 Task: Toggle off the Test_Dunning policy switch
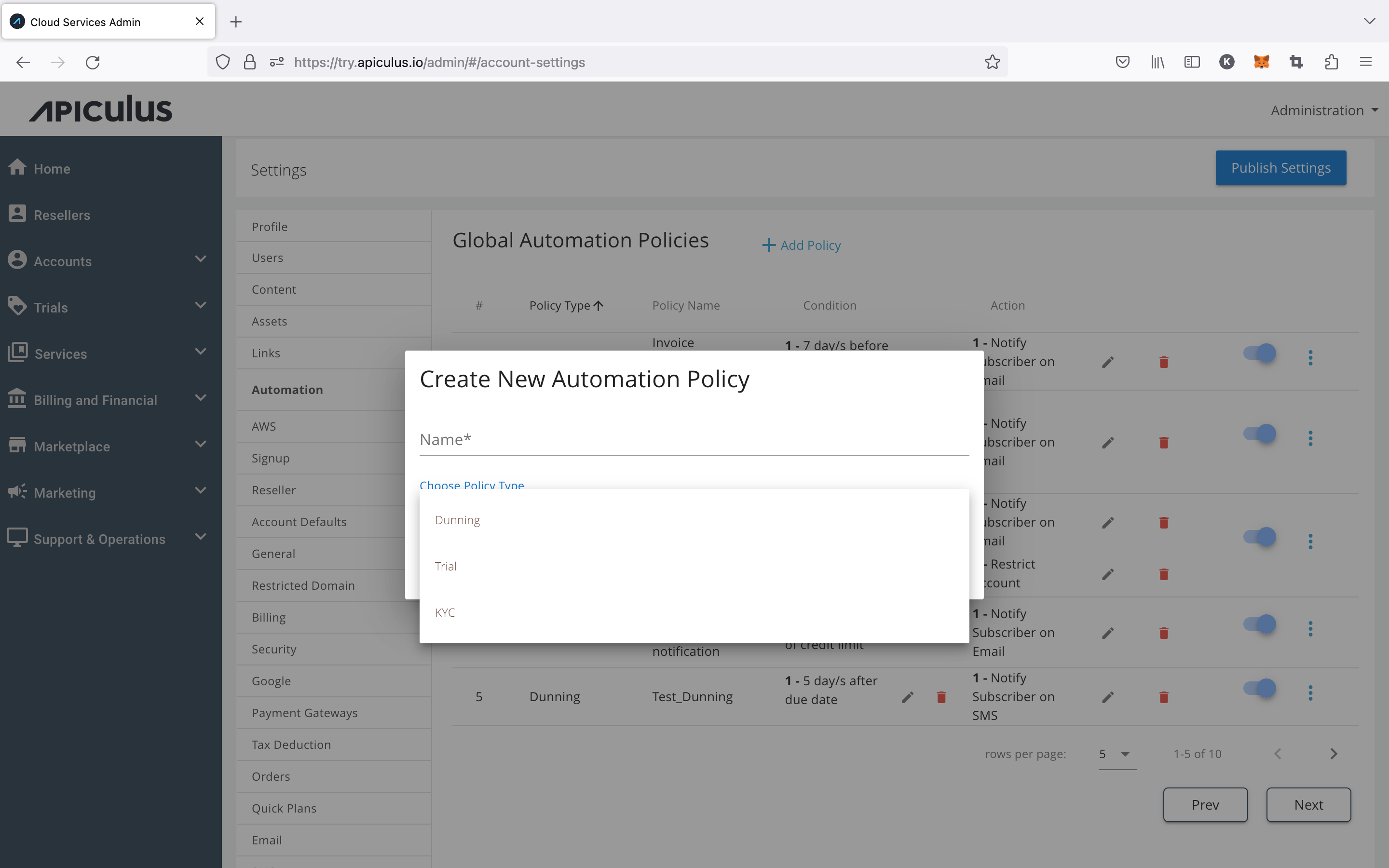[x=1260, y=688]
